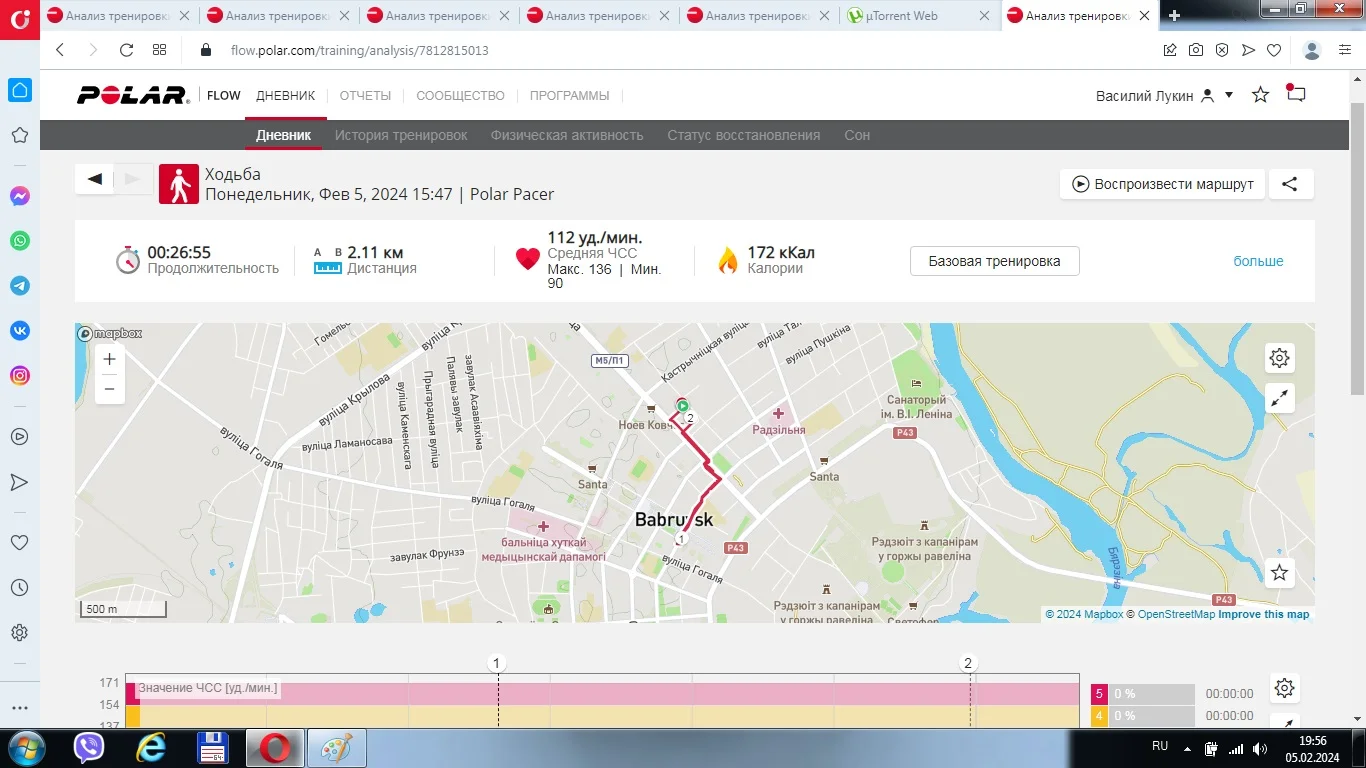Screen dimensions: 1366x768
Task: Open Messenger in the Opera sidebar
Action: click(19, 196)
